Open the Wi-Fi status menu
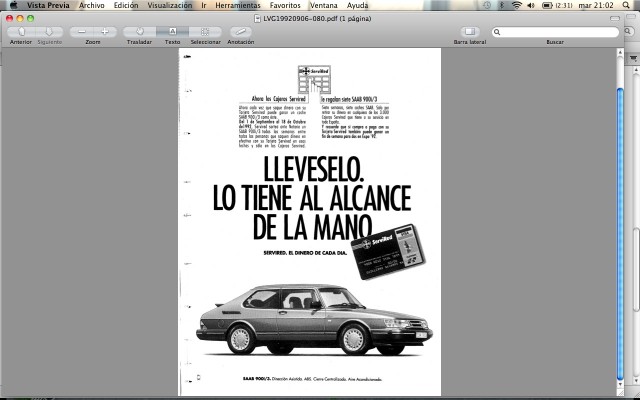The width and height of the screenshot is (640, 400). point(517,5)
